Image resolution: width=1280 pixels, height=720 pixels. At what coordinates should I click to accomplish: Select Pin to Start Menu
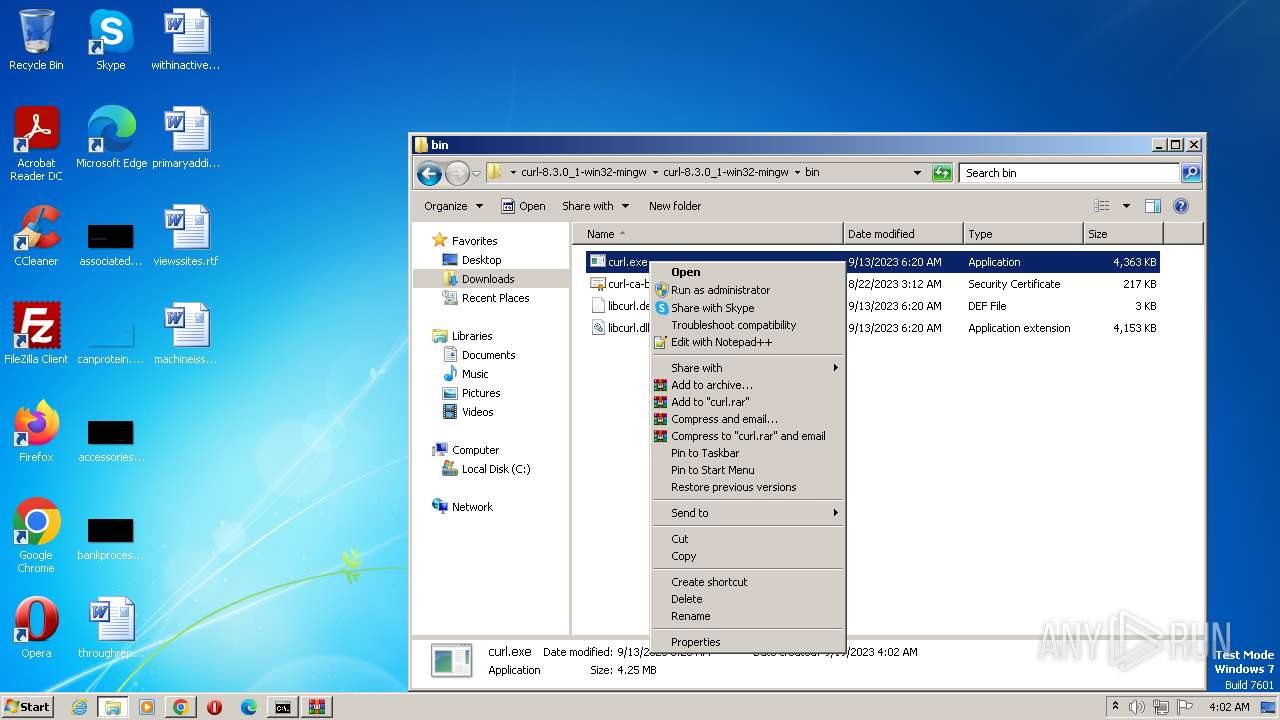pos(746,470)
